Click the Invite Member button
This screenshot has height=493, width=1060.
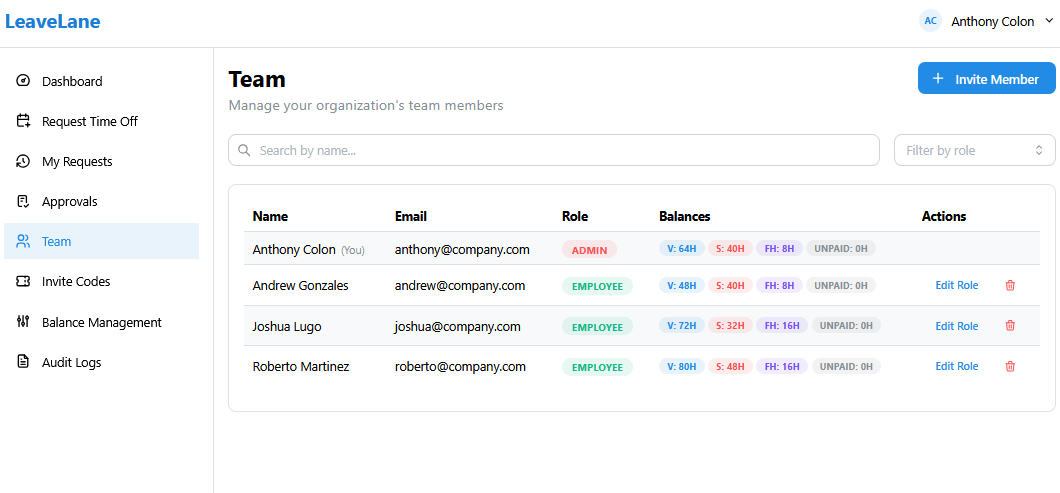click(986, 78)
